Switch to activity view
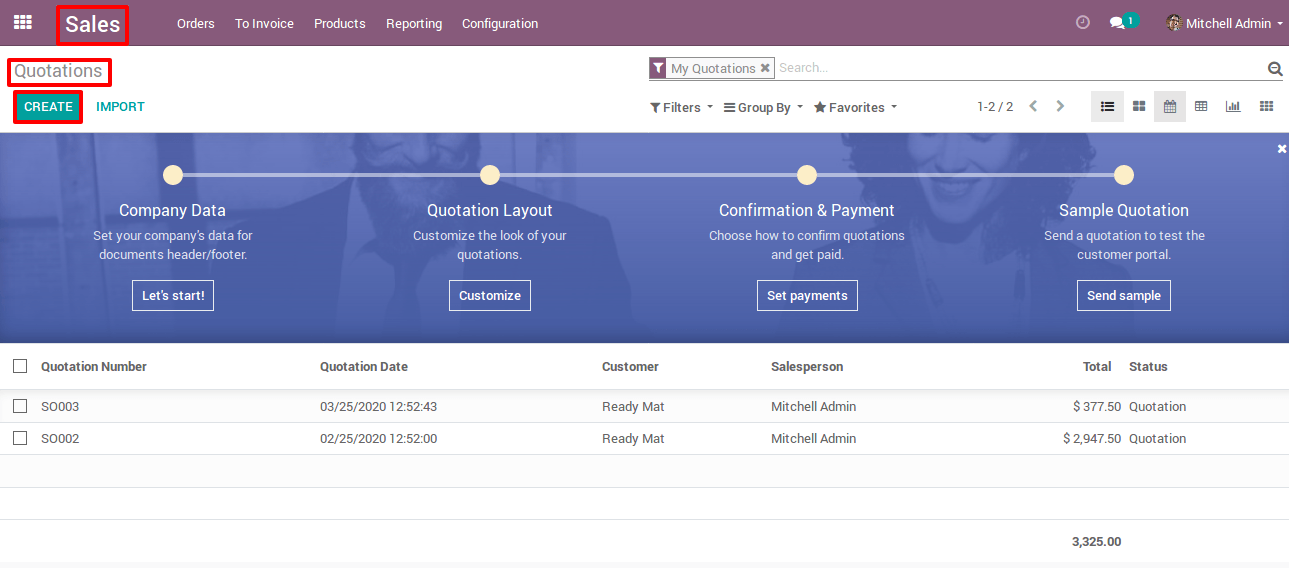The height and width of the screenshot is (568, 1289). [x=1266, y=106]
